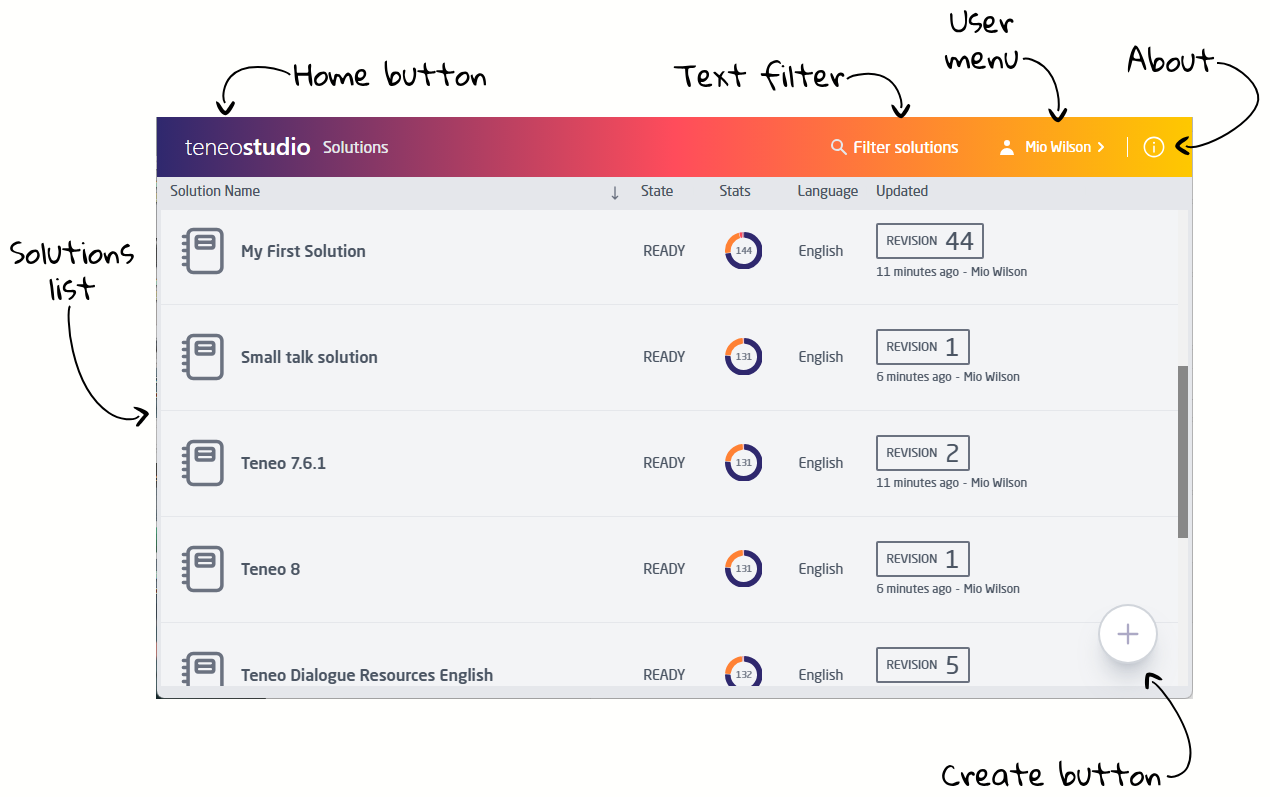Click the Small talk solution notebook icon
Screen dimensions: 1270x797
point(203,356)
